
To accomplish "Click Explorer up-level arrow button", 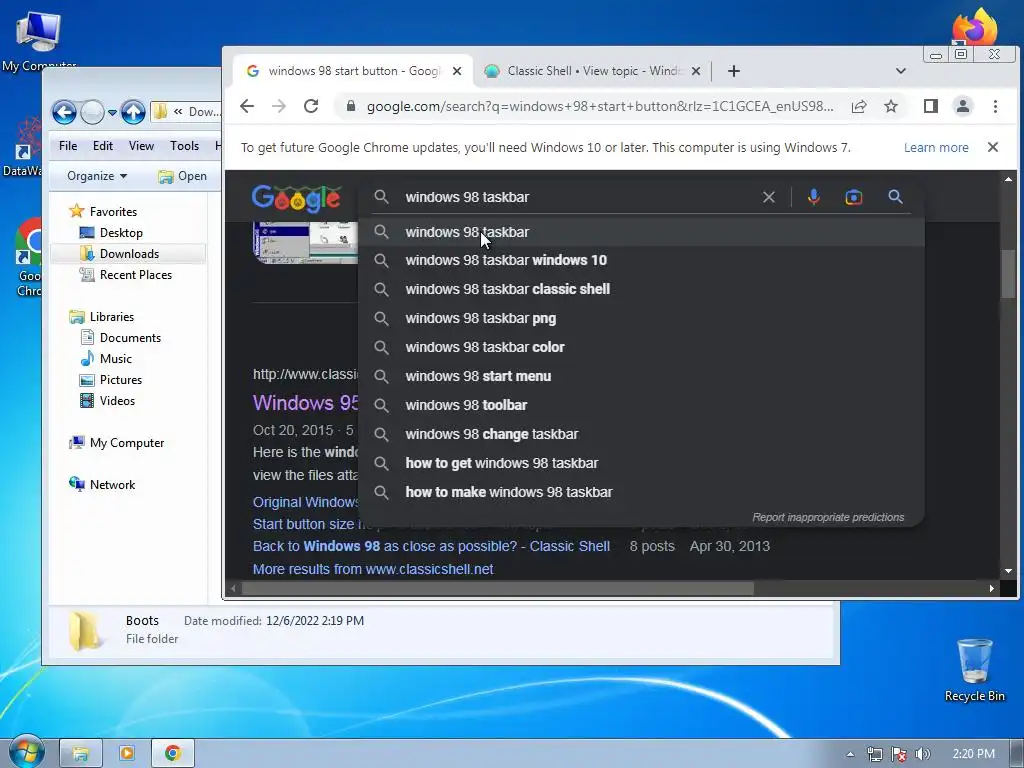I will [133, 112].
